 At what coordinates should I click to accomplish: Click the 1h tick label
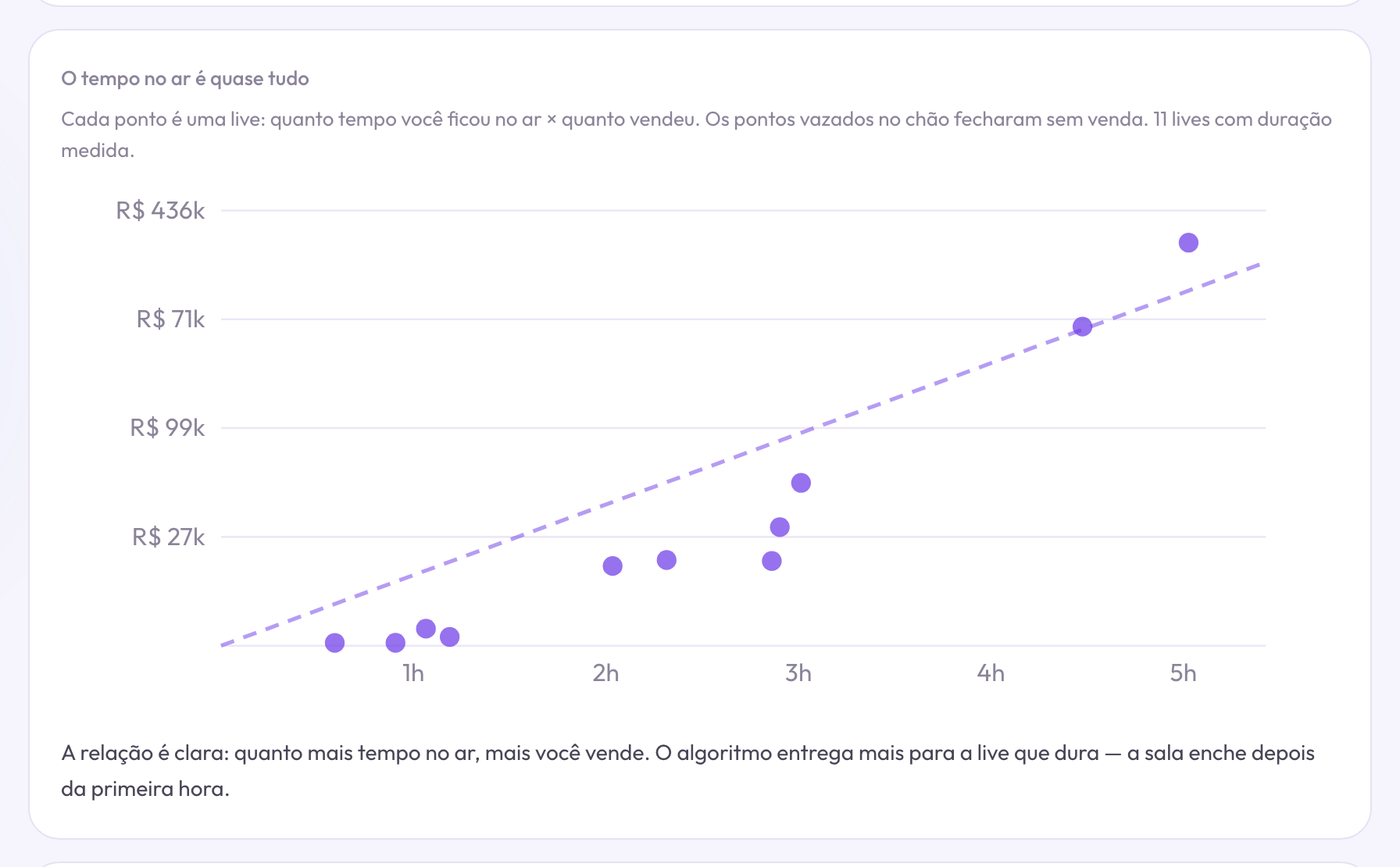coord(413,673)
